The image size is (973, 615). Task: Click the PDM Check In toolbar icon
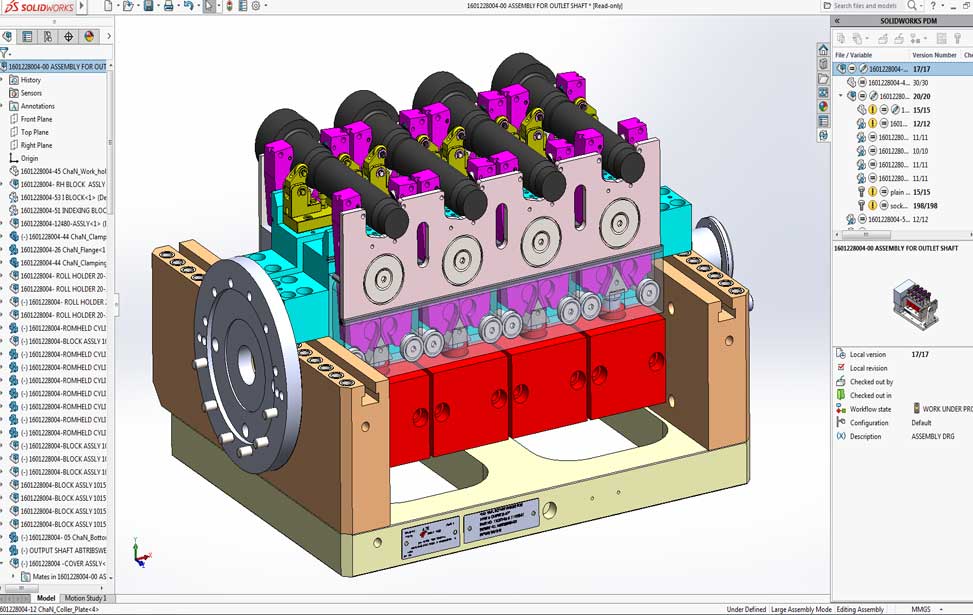coord(899,38)
